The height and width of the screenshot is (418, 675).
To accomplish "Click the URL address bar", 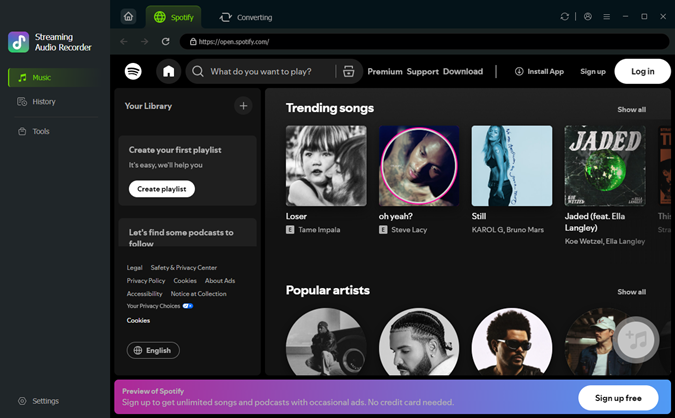I will (424, 42).
